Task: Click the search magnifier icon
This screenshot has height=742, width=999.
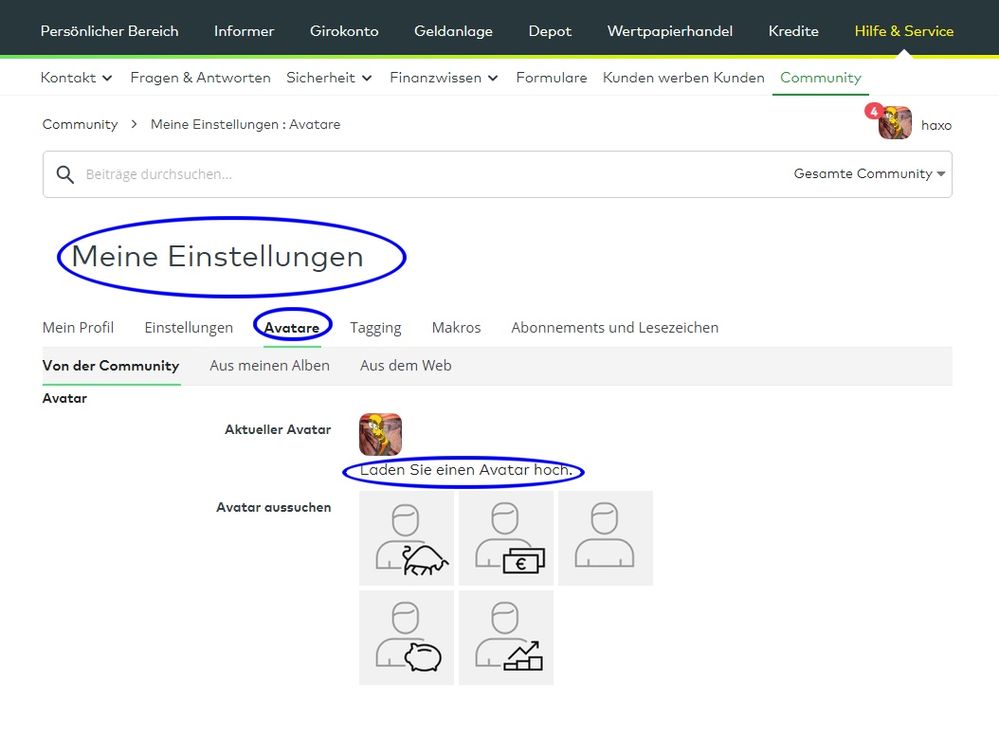Action: click(66, 175)
